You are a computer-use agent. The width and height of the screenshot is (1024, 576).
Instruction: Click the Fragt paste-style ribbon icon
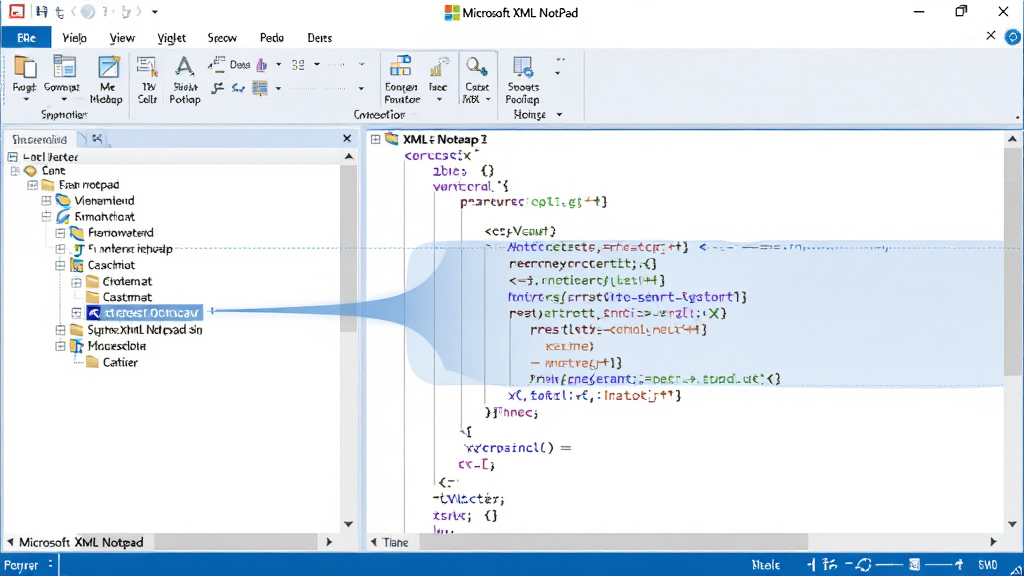[x=25, y=67]
